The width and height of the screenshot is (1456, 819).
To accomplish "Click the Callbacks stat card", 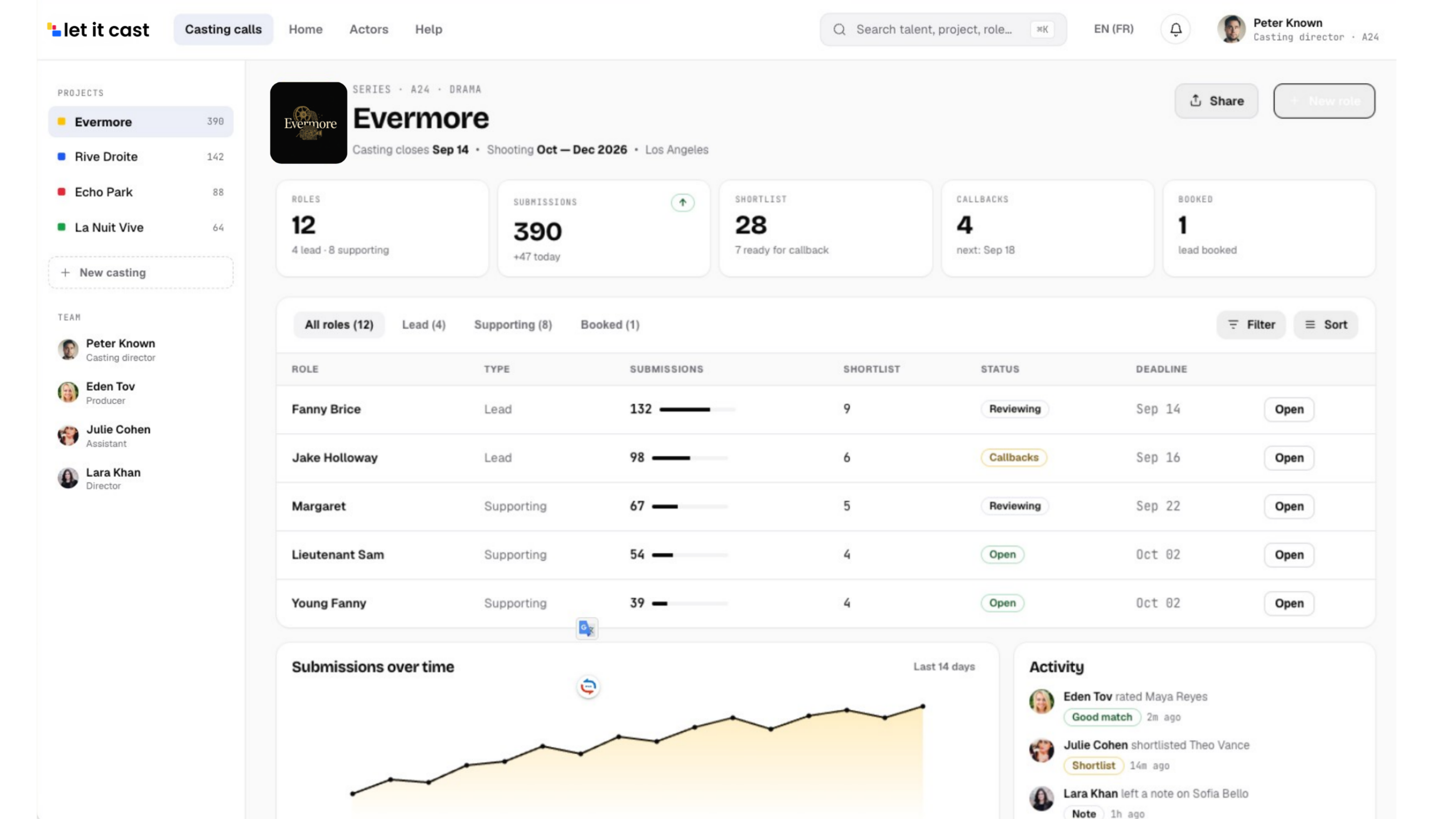I will coord(1047,228).
